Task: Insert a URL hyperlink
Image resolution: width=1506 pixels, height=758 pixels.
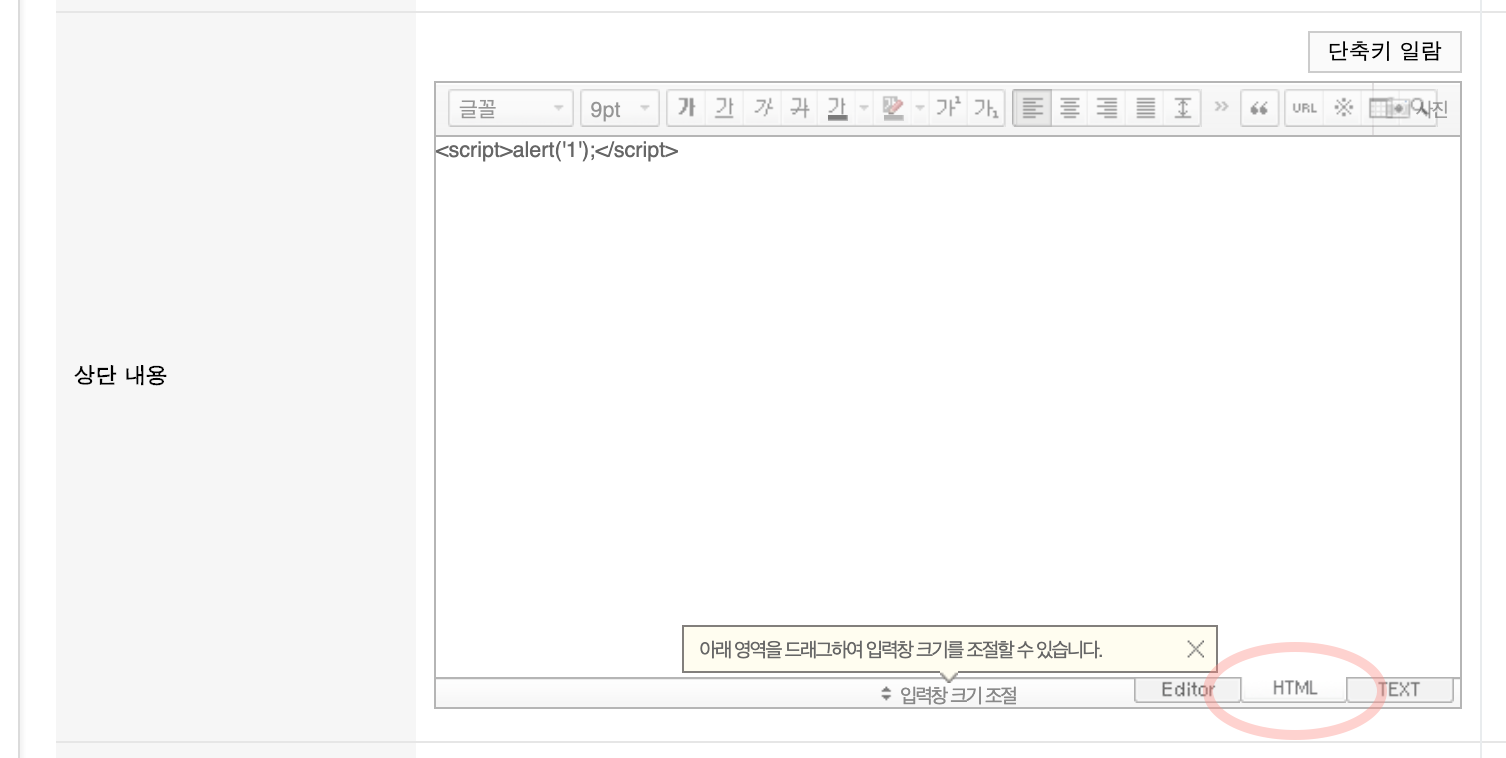Action: click(1304, 108)
